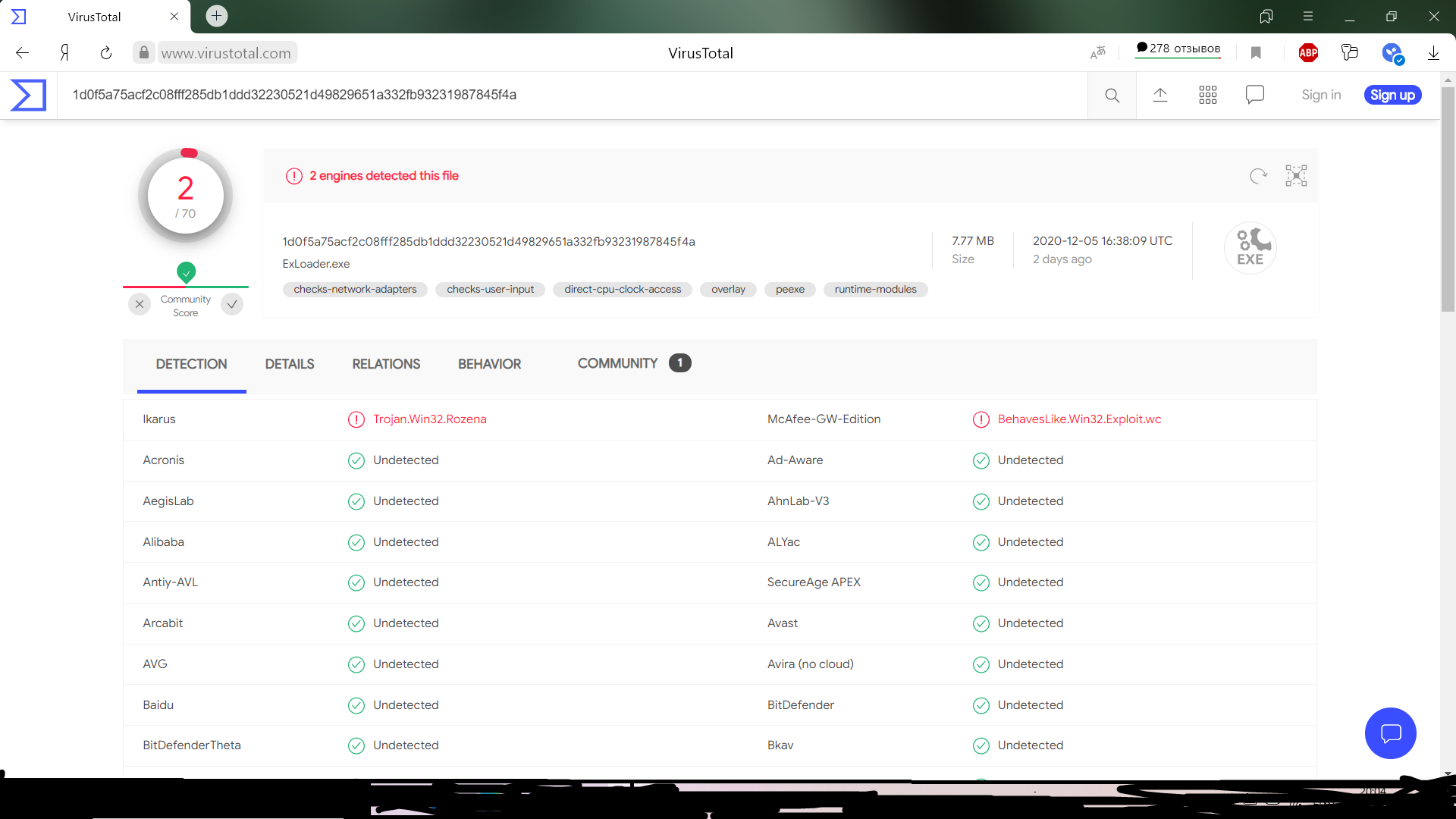
Task: Click the www.virustotal.com address field
Action: (x=226, y=53)
